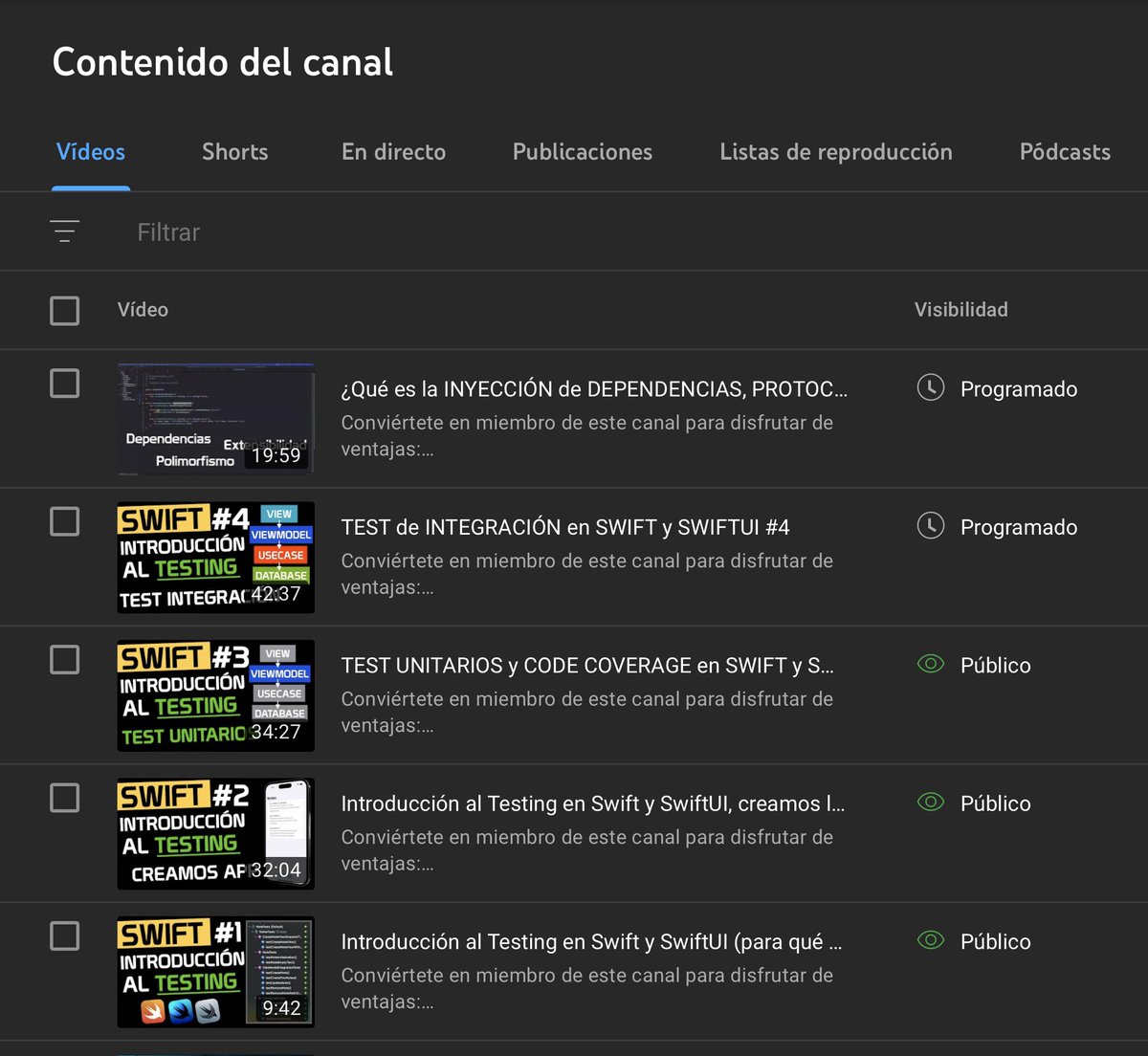Click Público status of '(para qué ...' video
Screen dimensions: 1148x1056
pos(996,942)
